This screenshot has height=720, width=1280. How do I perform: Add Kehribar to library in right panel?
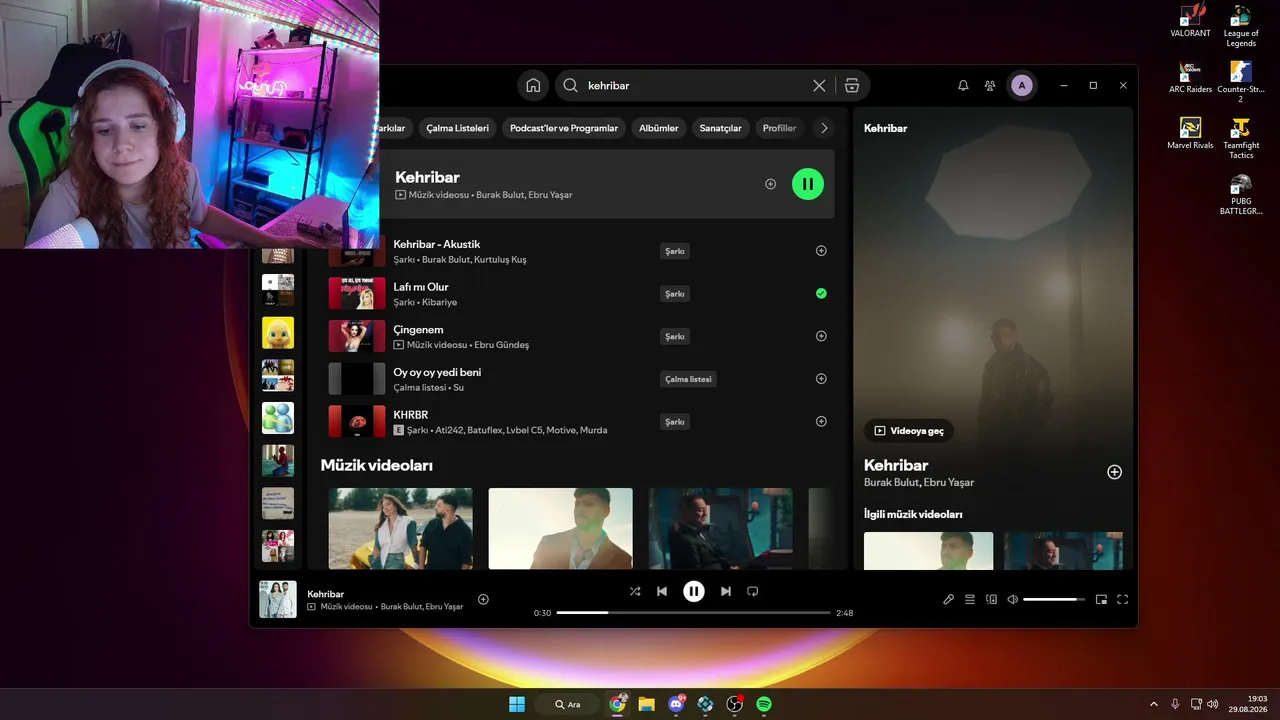tap(1115, 472)
